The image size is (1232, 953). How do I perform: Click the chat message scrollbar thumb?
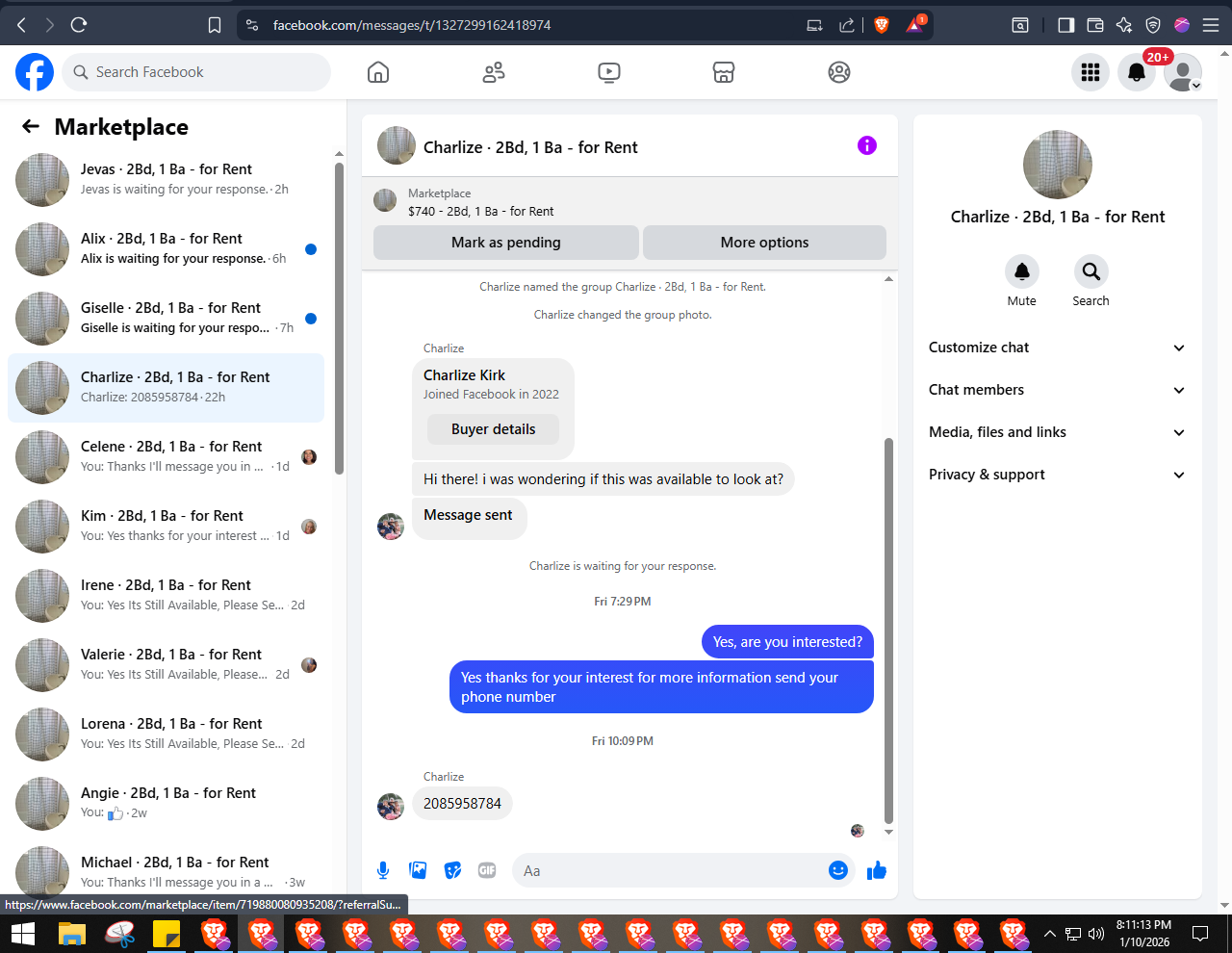click(x=888, y=631)
